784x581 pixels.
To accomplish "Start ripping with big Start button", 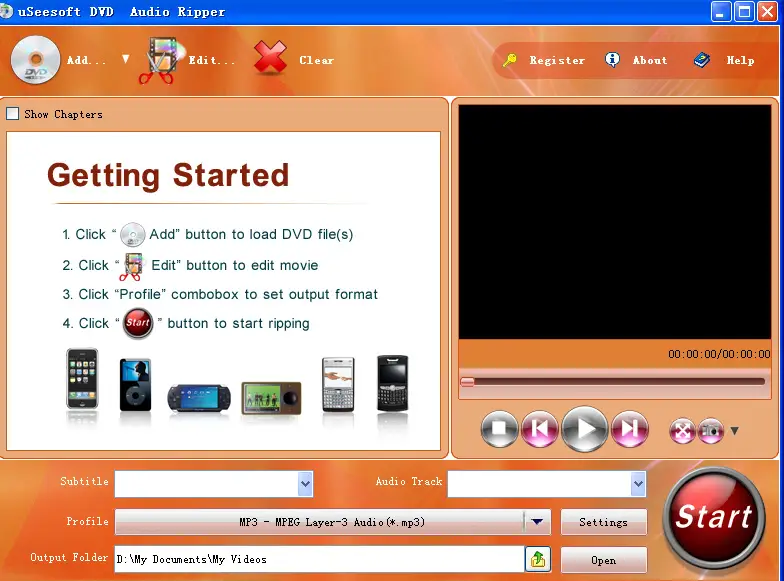I will [x=714, y=517].
